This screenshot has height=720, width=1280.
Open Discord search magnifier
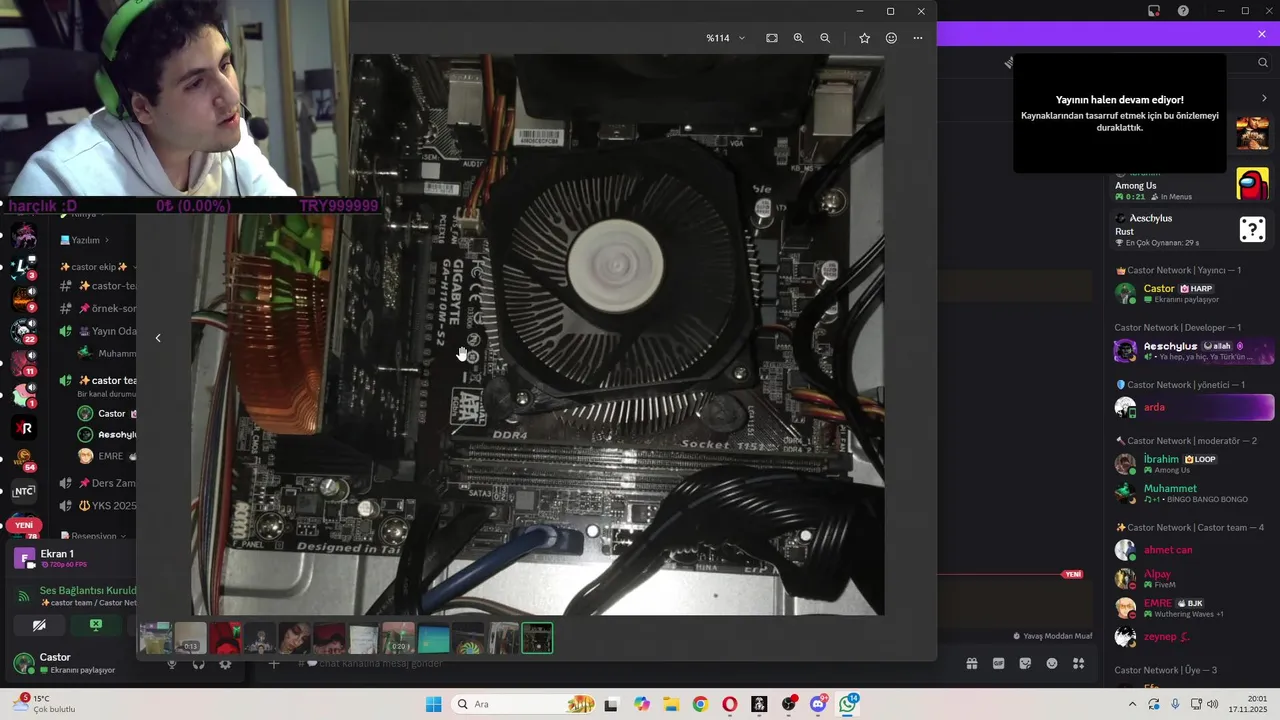[x=1263, y=62]
